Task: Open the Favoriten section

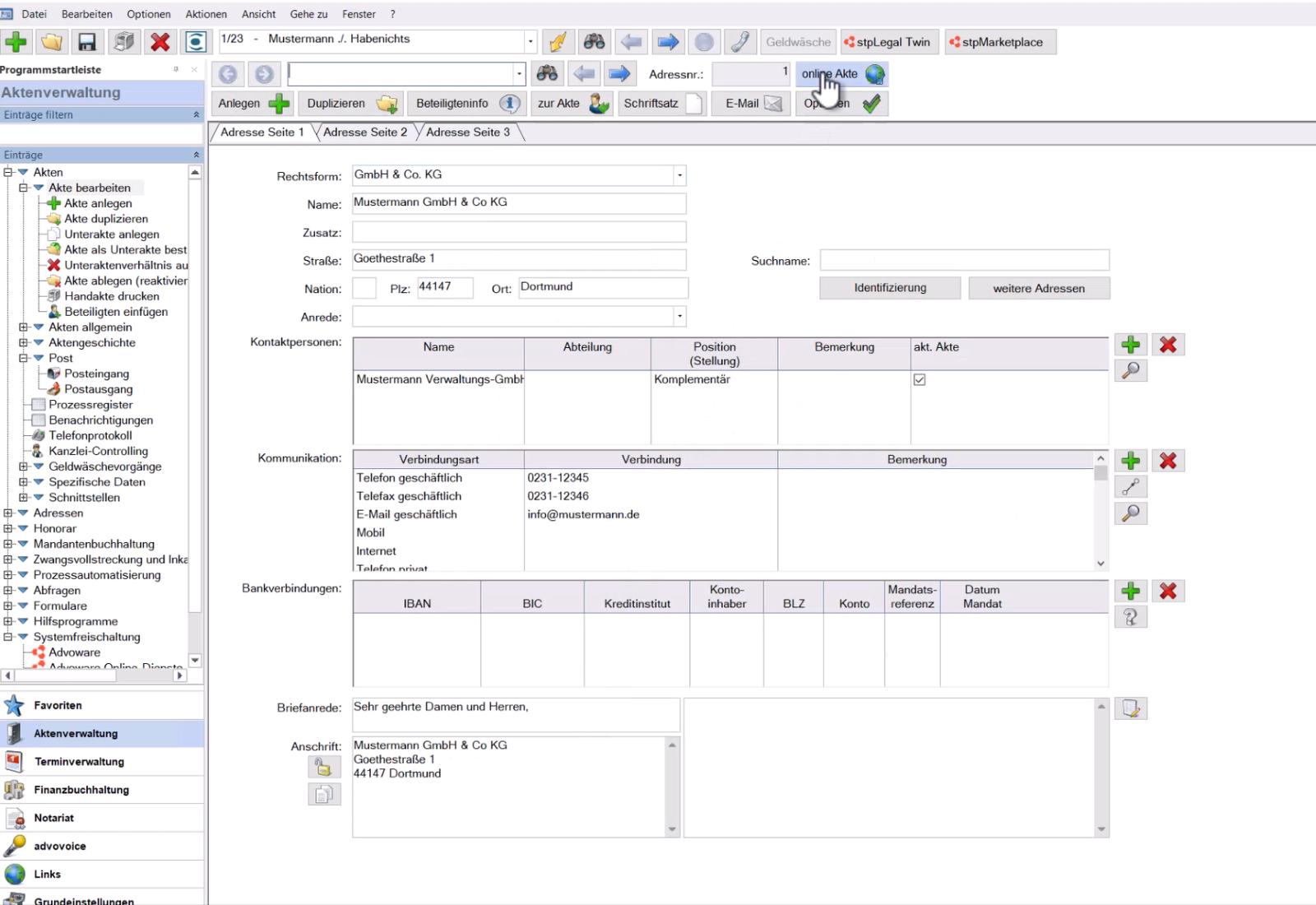Action: click(102, 705)
